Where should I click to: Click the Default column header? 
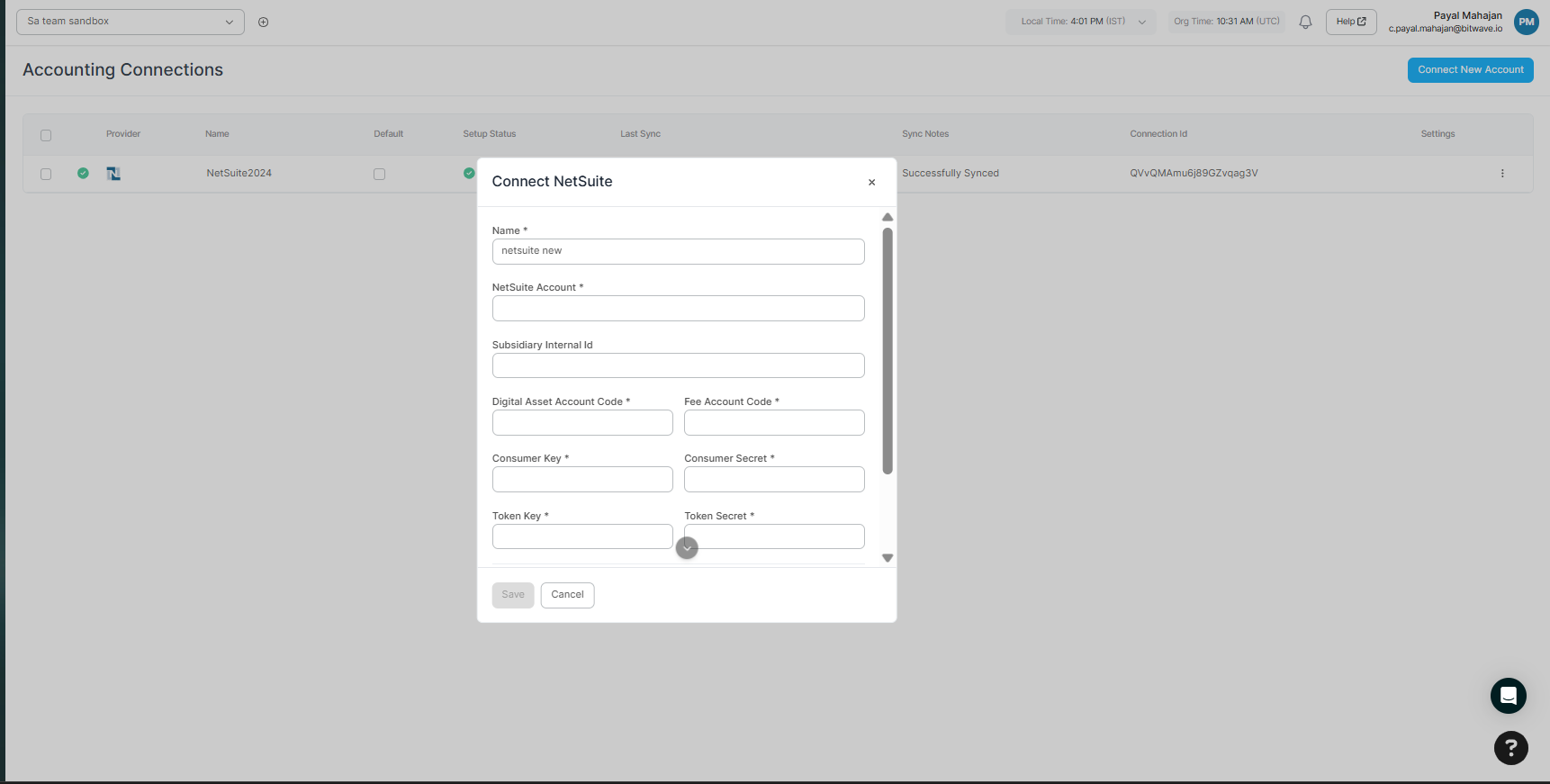point(388,134)
